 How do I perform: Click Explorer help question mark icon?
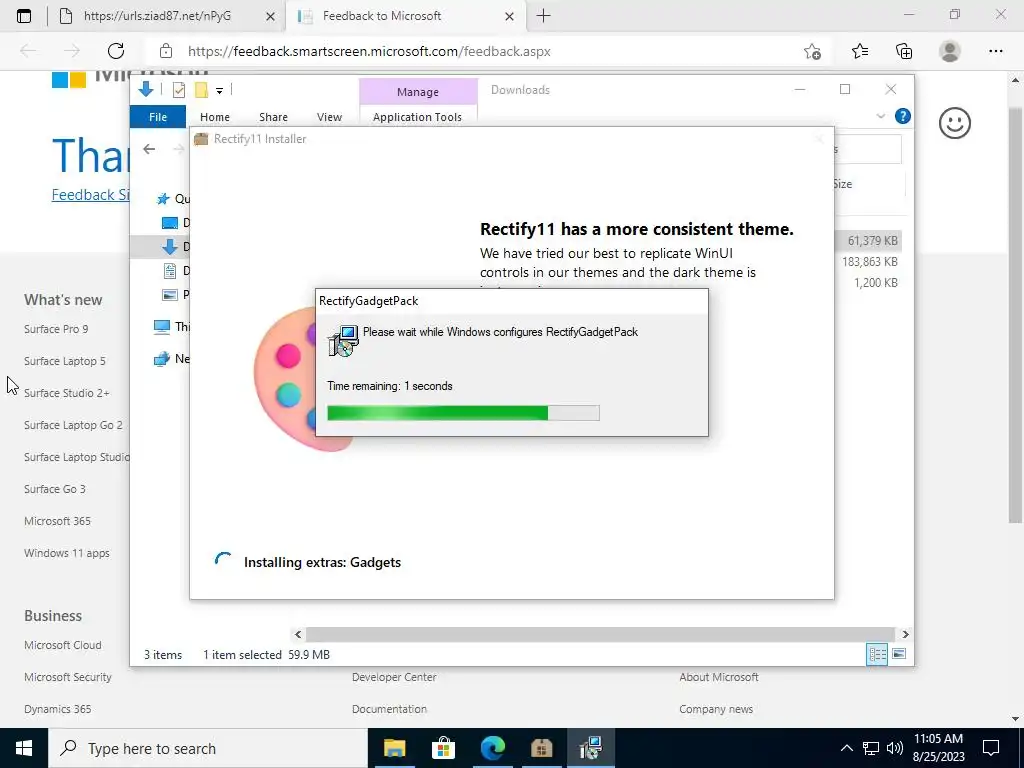point(903,116)
